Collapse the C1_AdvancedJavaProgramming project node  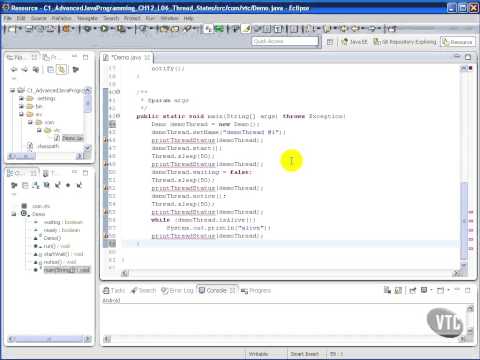(x=13, y=90)
